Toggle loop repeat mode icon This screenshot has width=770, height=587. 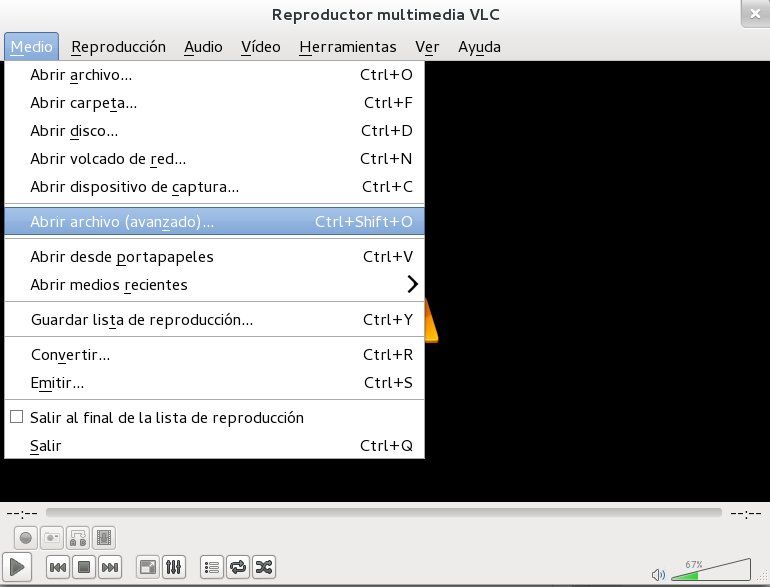point(238,567)
